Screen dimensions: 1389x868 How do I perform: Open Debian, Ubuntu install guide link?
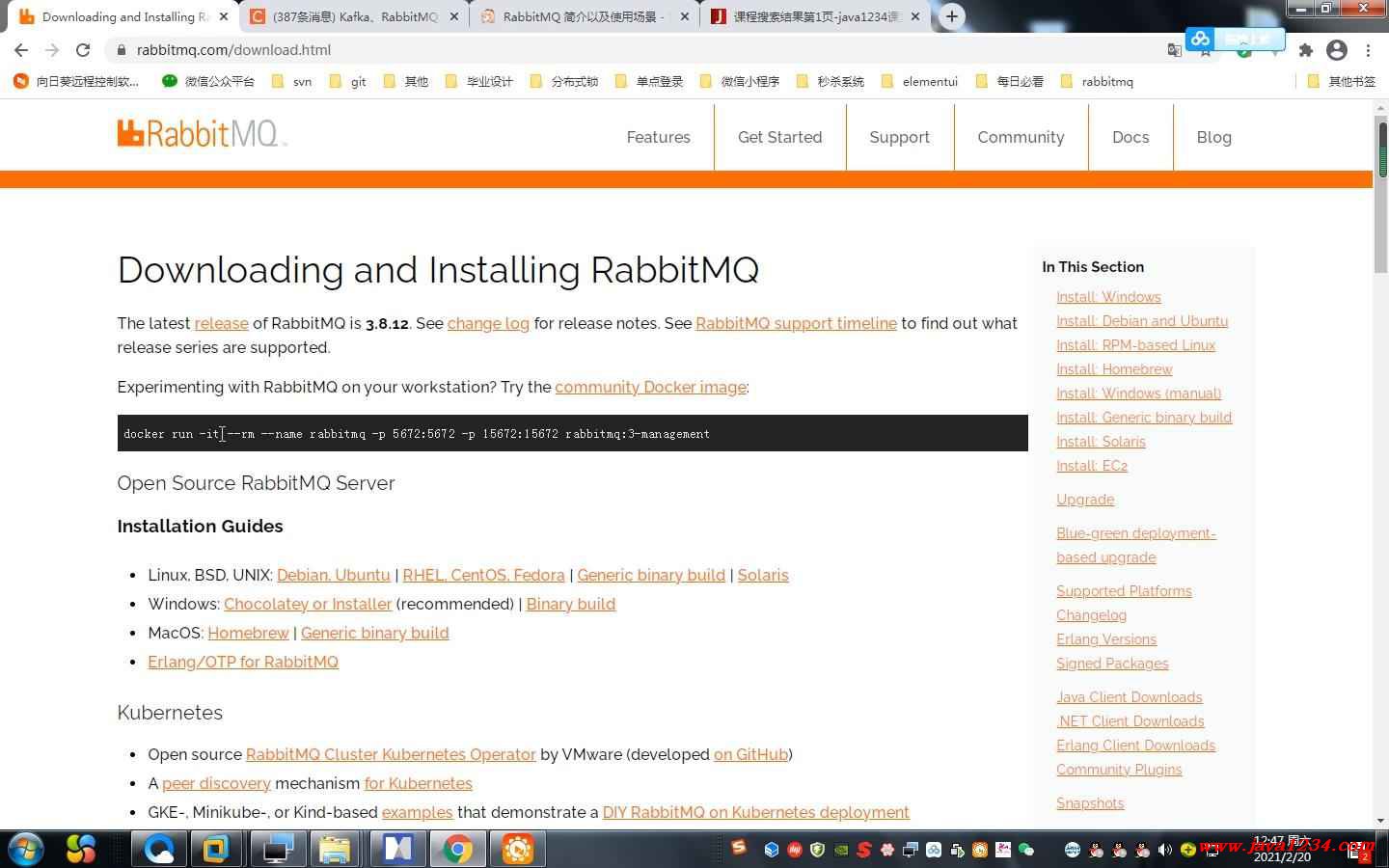point(334,575)
